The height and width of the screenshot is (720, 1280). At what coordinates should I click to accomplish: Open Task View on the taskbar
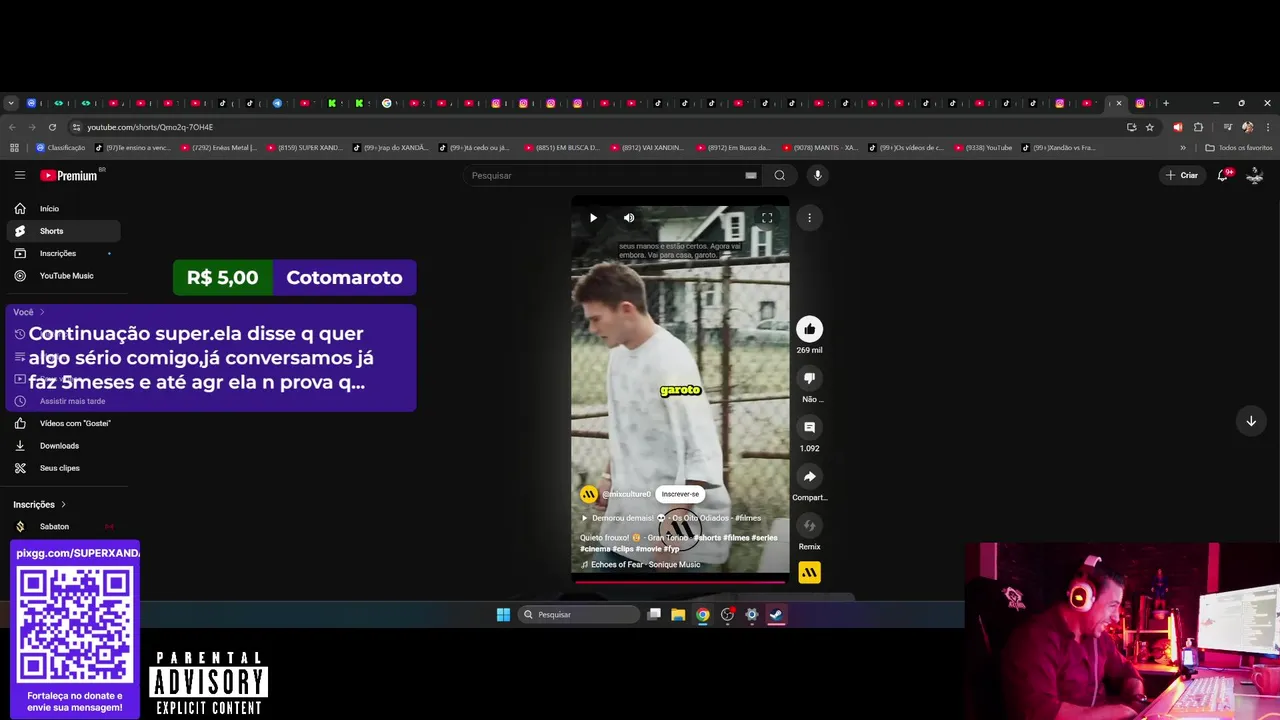(x=654, y=614)
